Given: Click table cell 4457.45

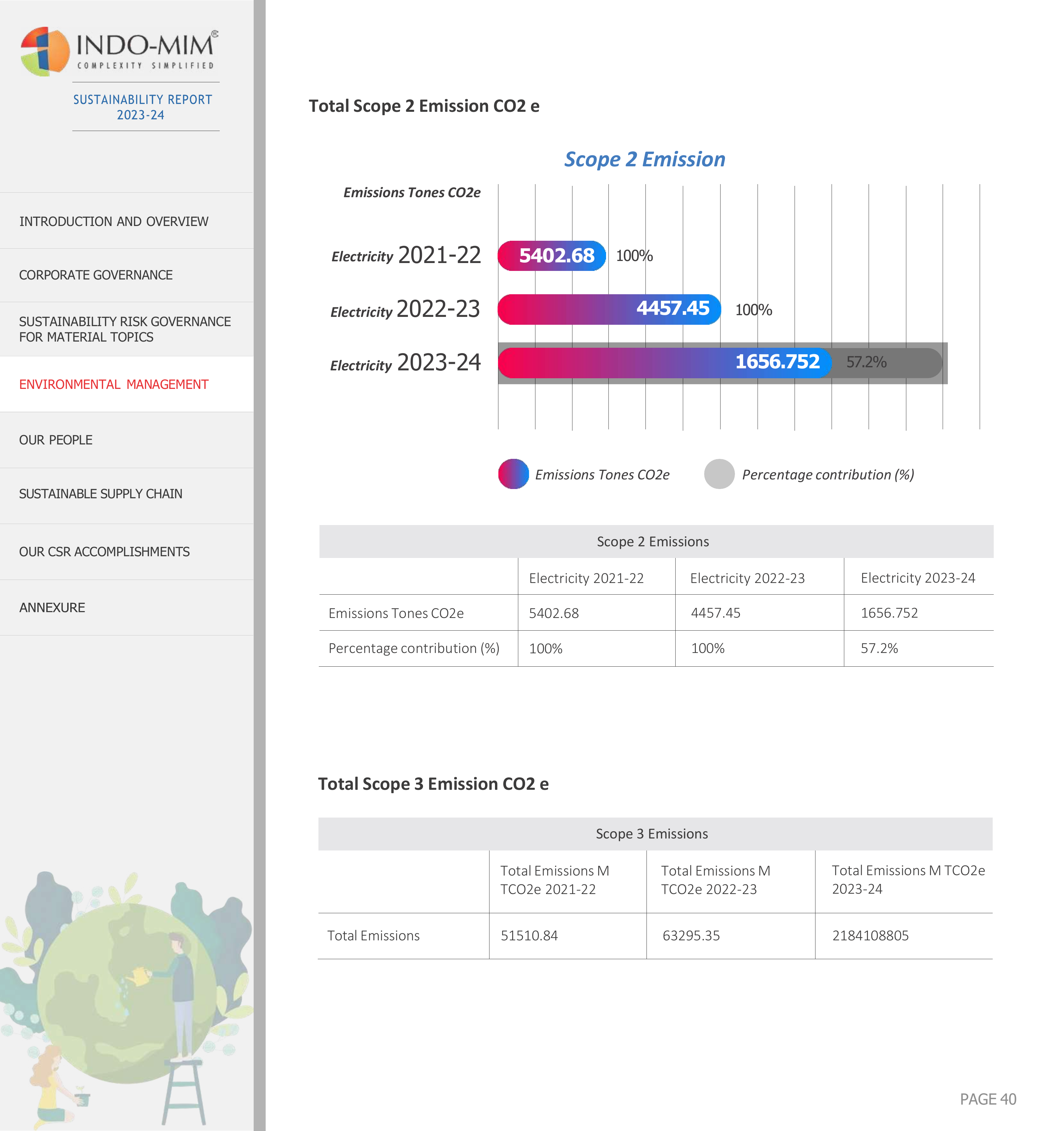Looking at the screenshot, I should point(715,613).
